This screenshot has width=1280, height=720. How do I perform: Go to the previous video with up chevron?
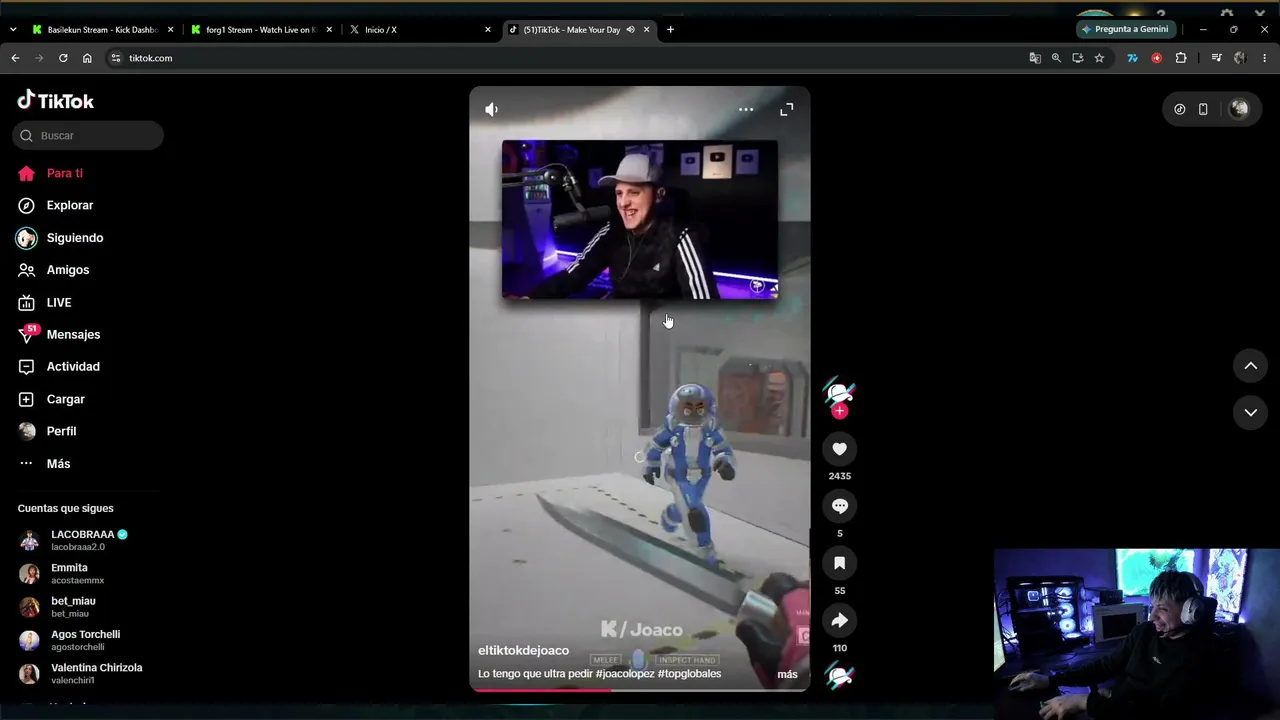pos(1250,366)
